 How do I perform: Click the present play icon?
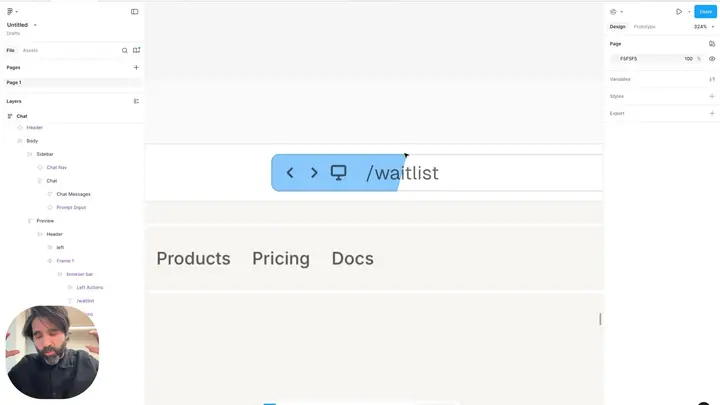(679, 12)
